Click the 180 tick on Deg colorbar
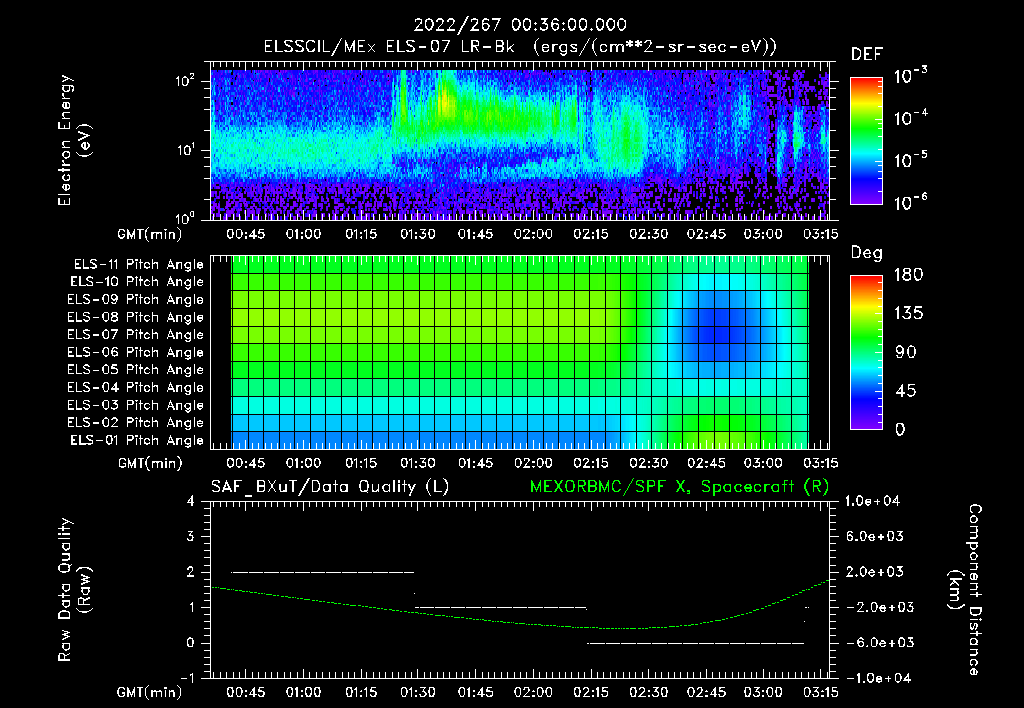This screenshot has height=708, width=1024. pyautogui.click(x=908, y=274)
